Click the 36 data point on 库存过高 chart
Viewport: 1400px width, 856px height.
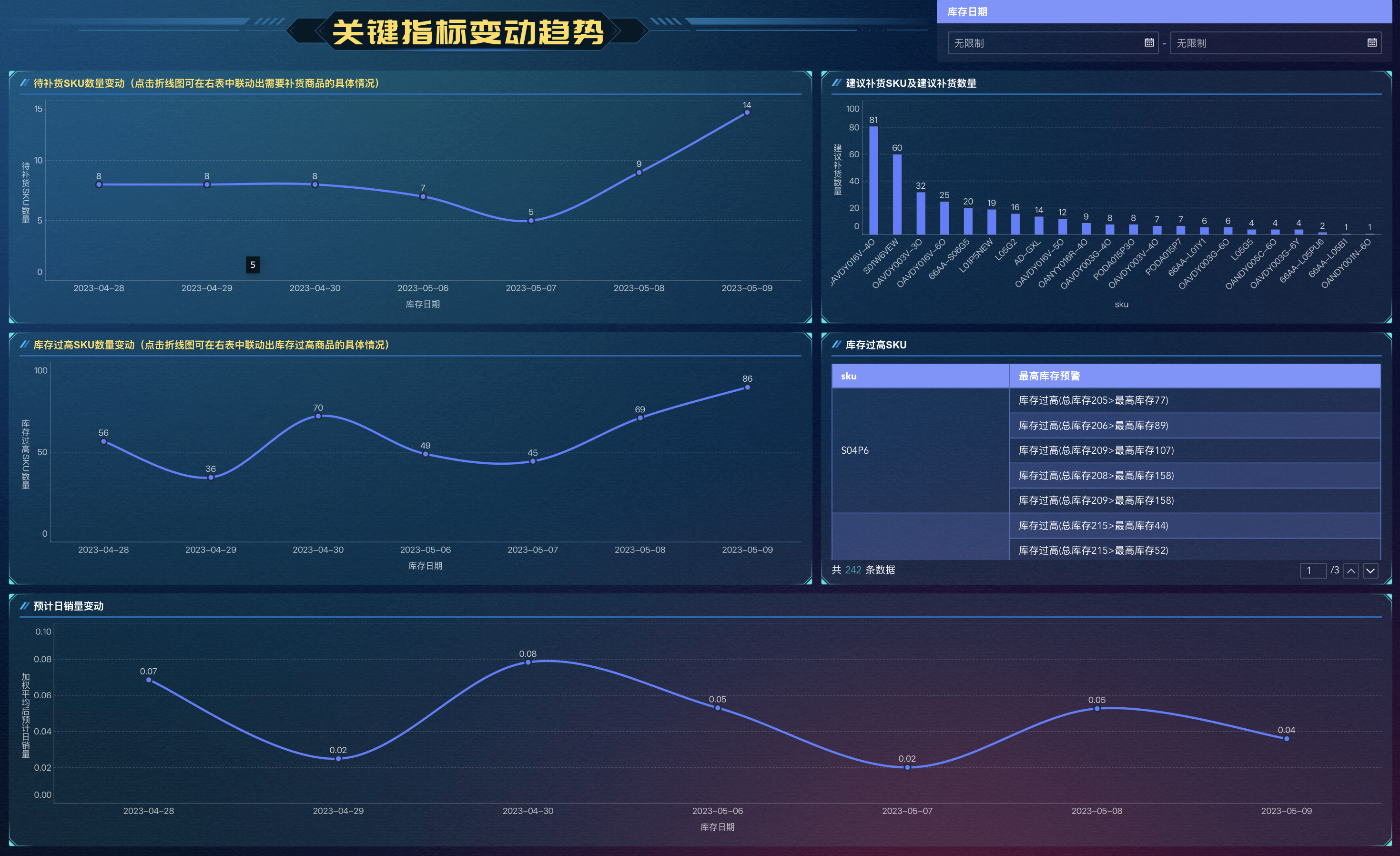point(211,478)
